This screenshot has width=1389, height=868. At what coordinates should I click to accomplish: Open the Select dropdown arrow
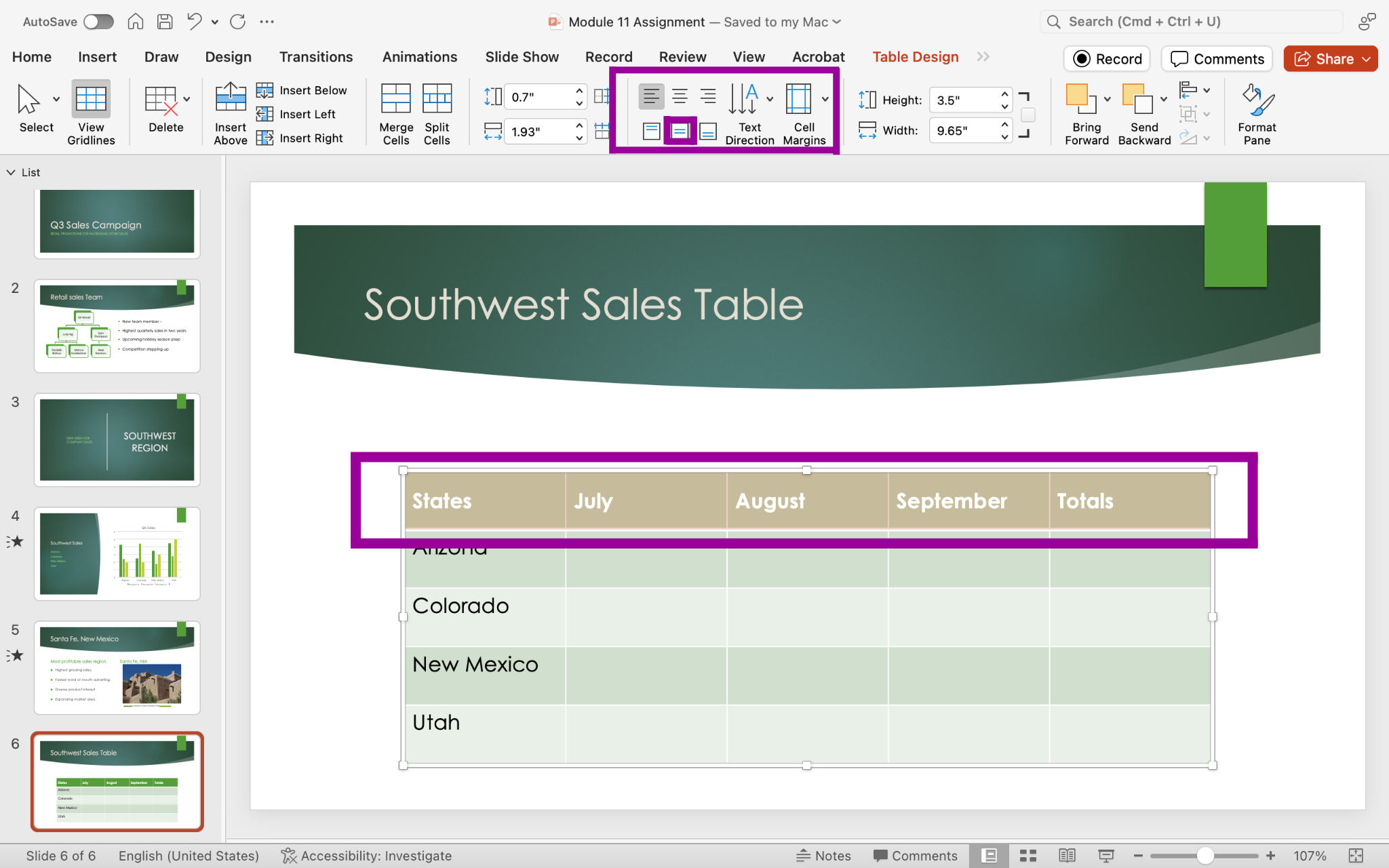pyautogui.click(x=56, y=99)
